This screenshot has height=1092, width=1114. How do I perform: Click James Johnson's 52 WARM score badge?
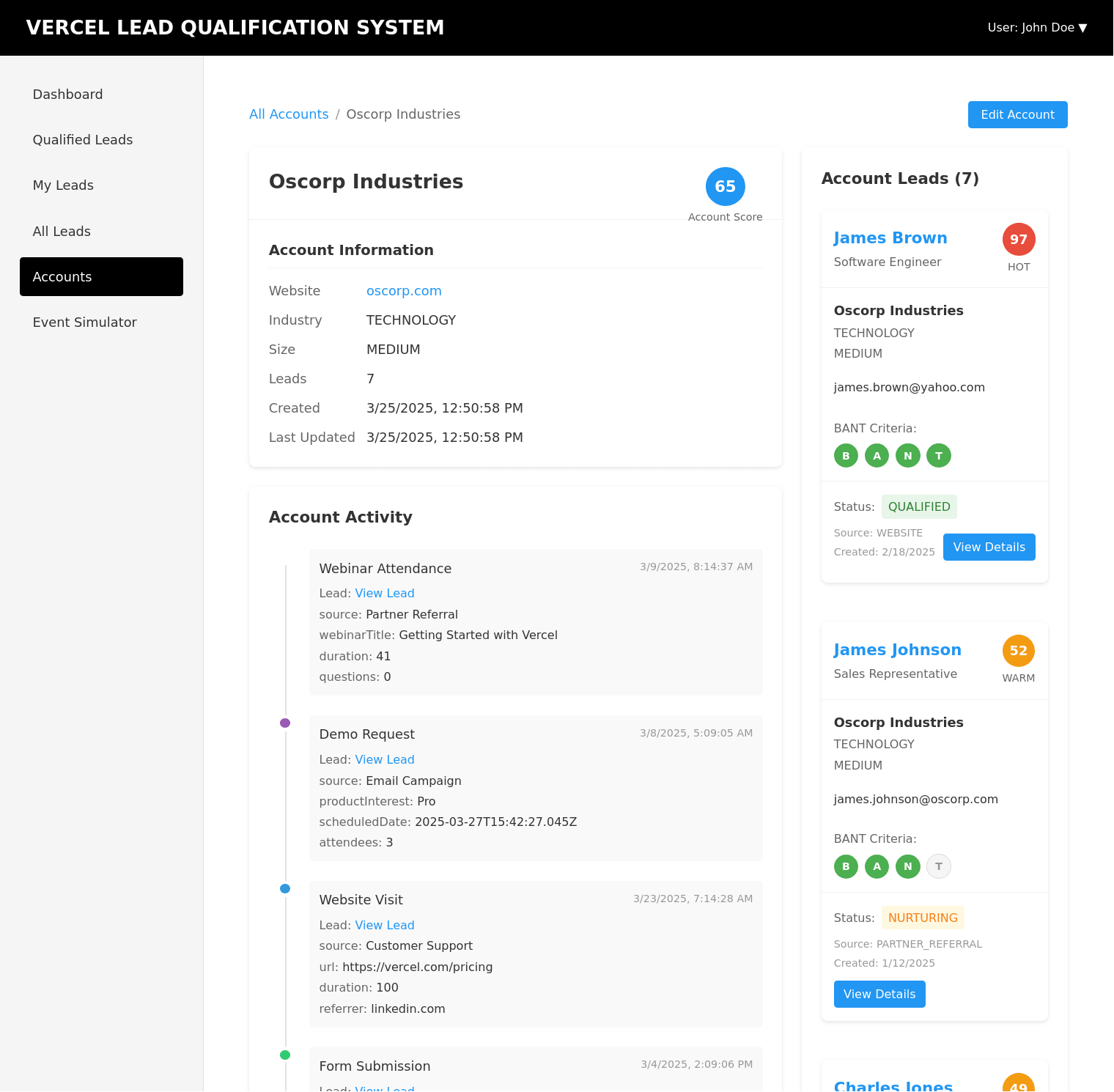(1019, 651)
